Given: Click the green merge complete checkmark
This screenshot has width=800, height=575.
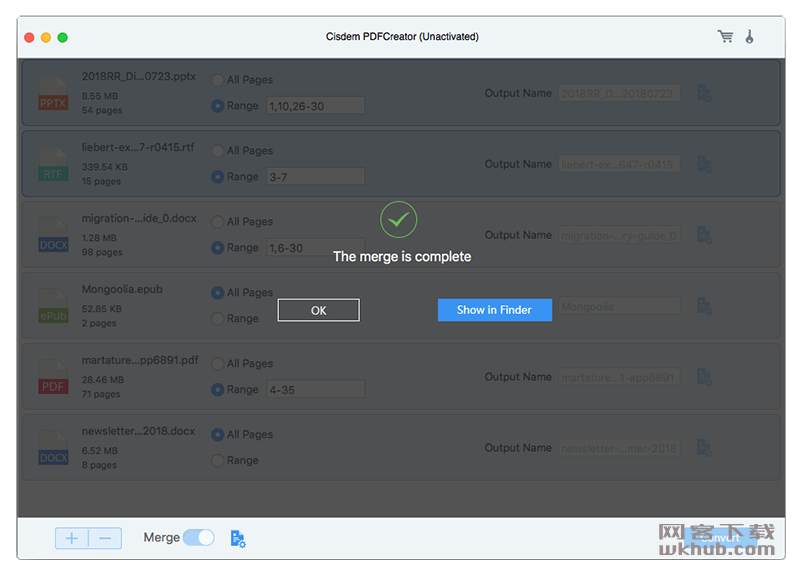Looking at the screenshot, I should click(398, 219).
